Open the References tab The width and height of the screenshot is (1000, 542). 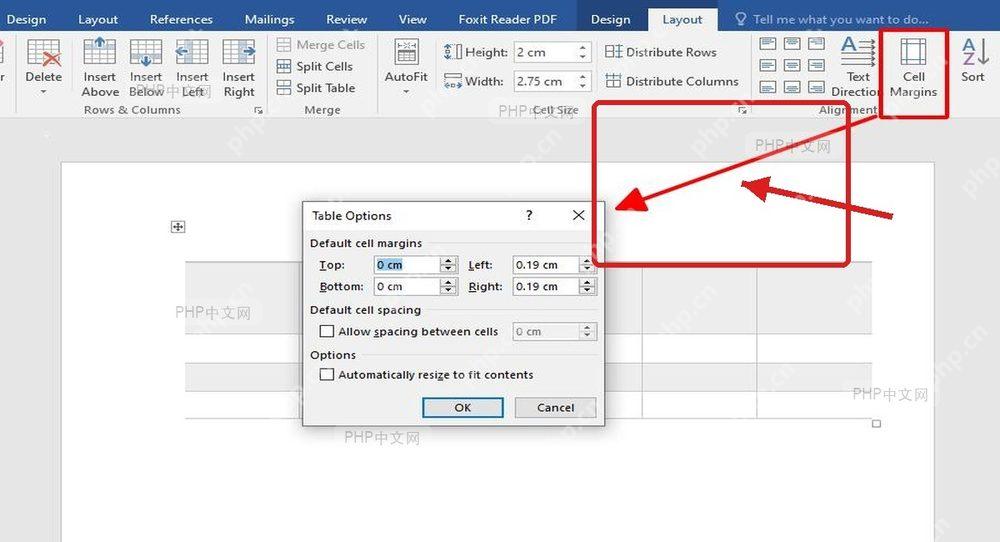coord(181,19)
